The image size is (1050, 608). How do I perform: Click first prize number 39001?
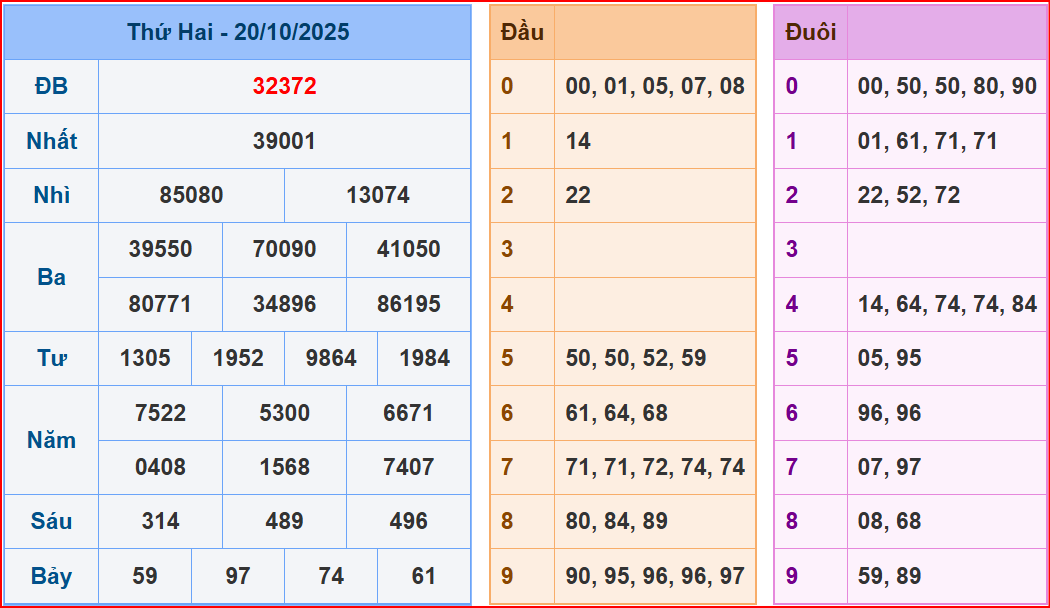[x=285, y=141]
